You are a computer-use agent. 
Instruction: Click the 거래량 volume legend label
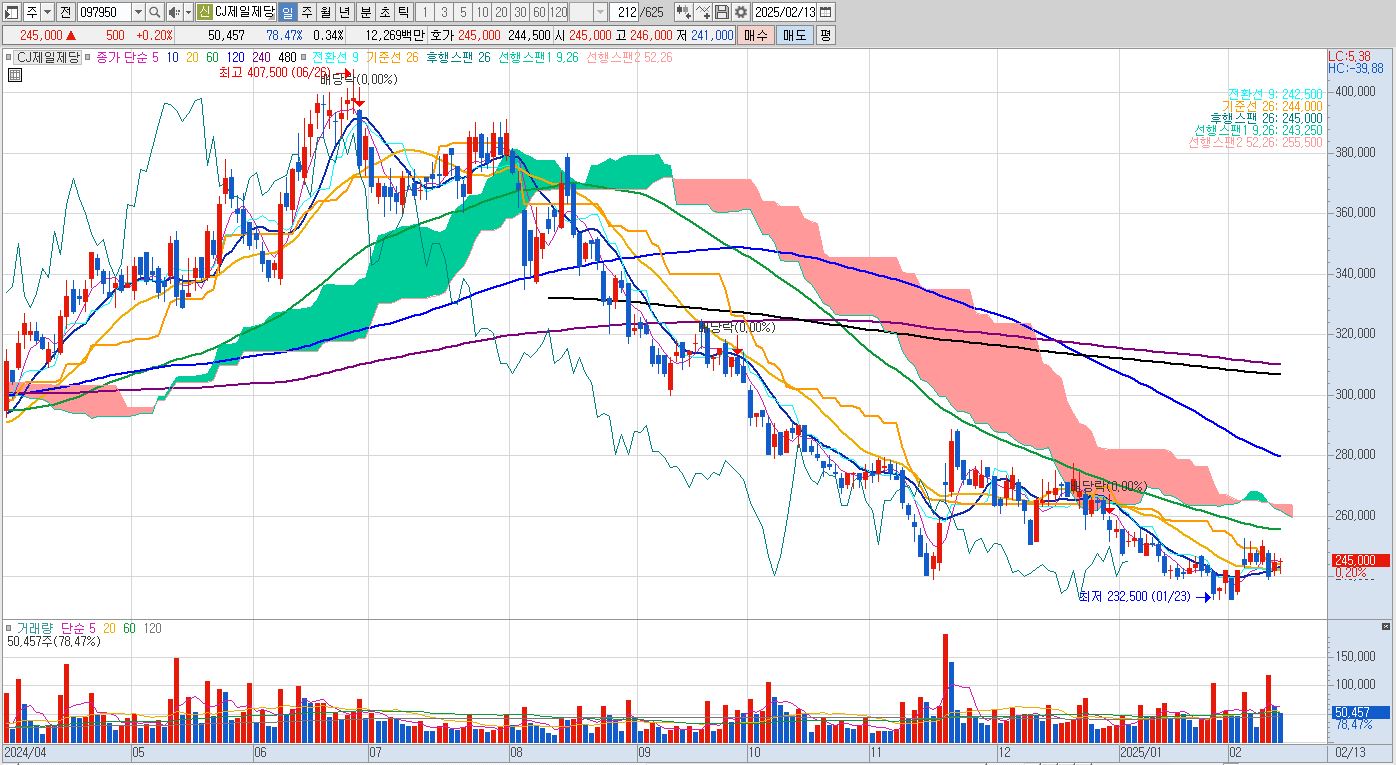coord(34,628)
